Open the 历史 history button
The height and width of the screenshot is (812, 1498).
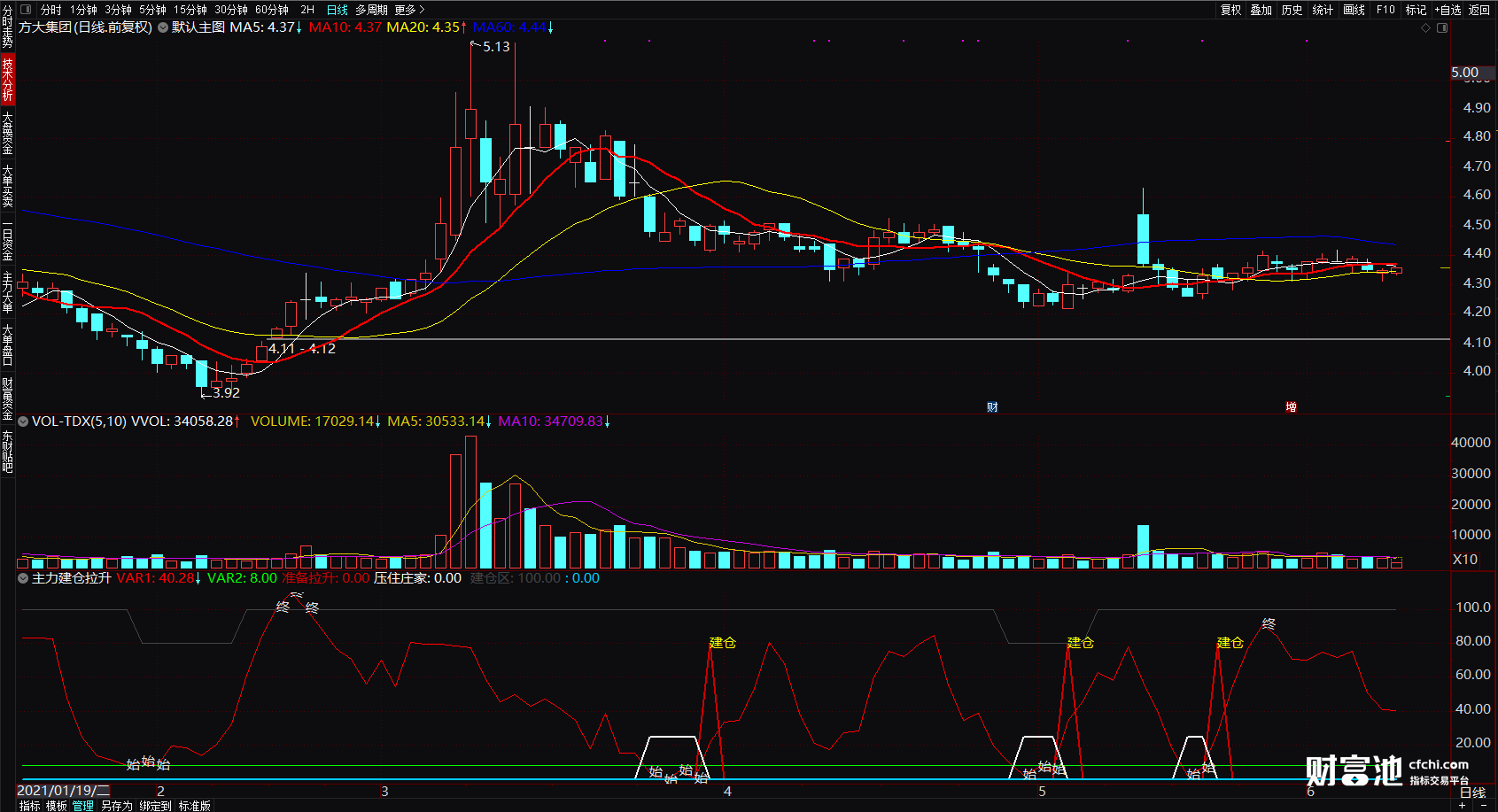1292,10
